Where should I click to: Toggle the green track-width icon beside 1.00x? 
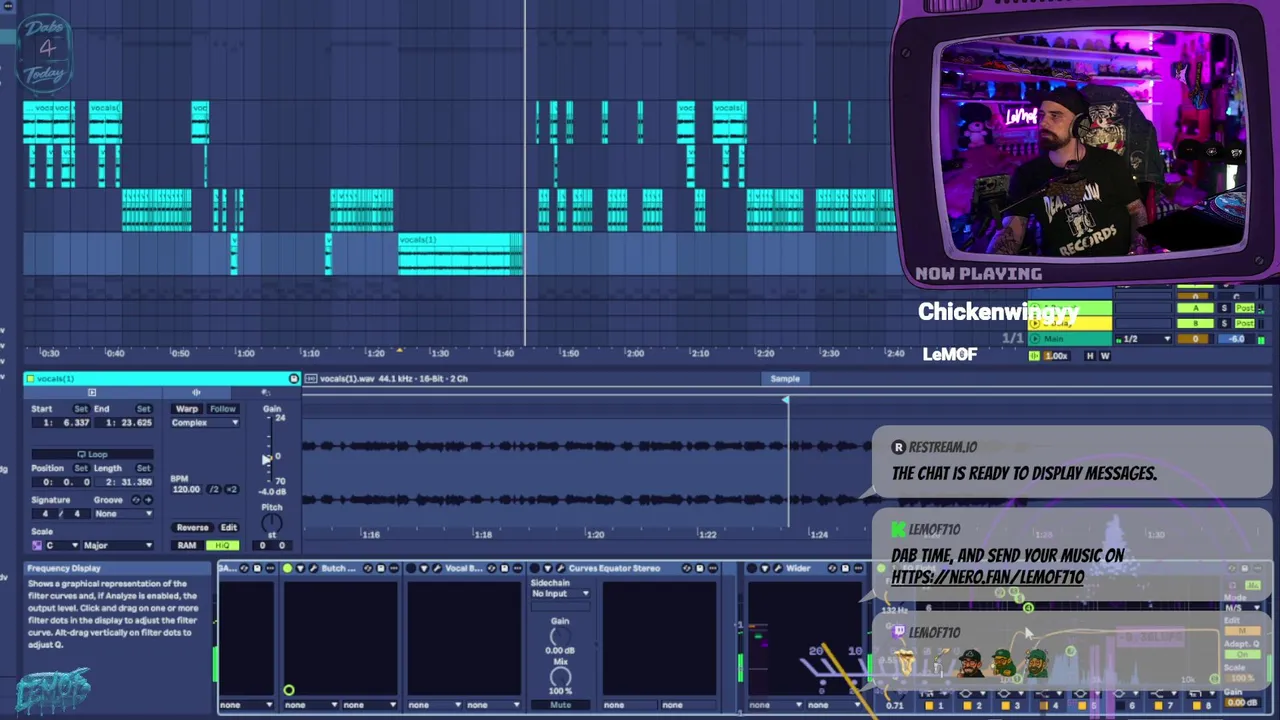coord(1034,356)
